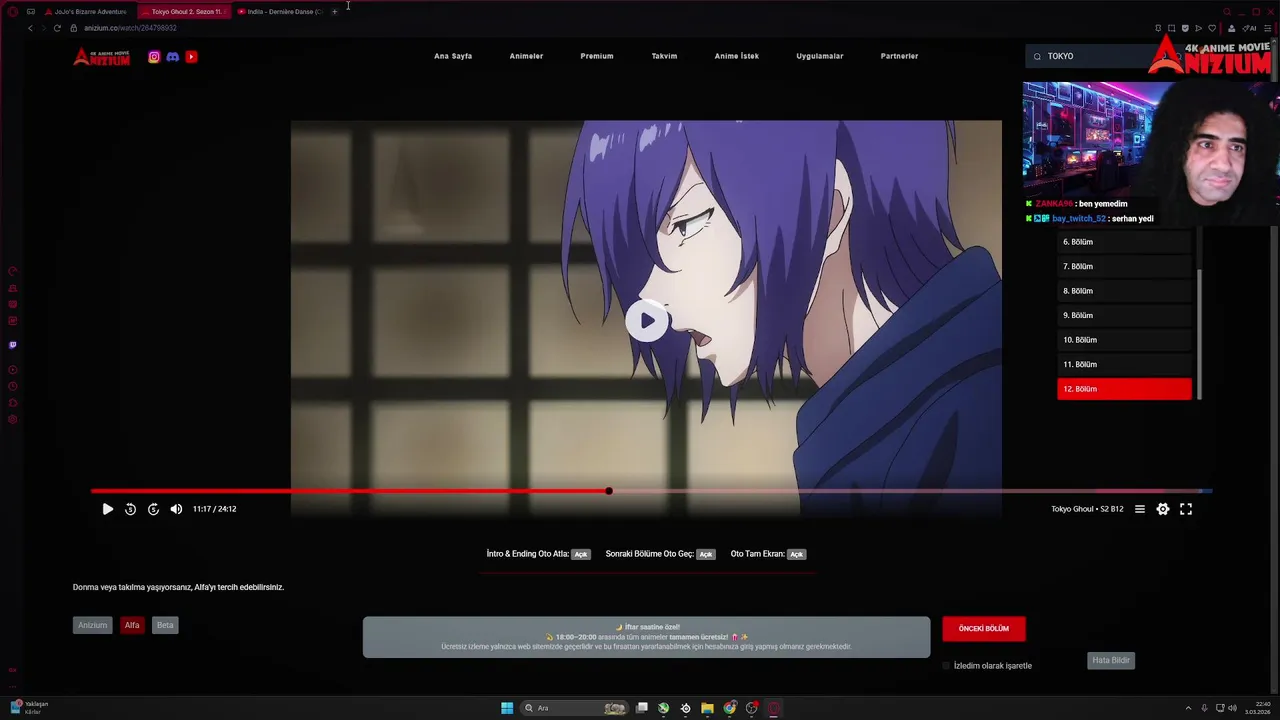The image size is (1280, 720).
Task: Click the small play button in player controls
Action: click(108, 509)
